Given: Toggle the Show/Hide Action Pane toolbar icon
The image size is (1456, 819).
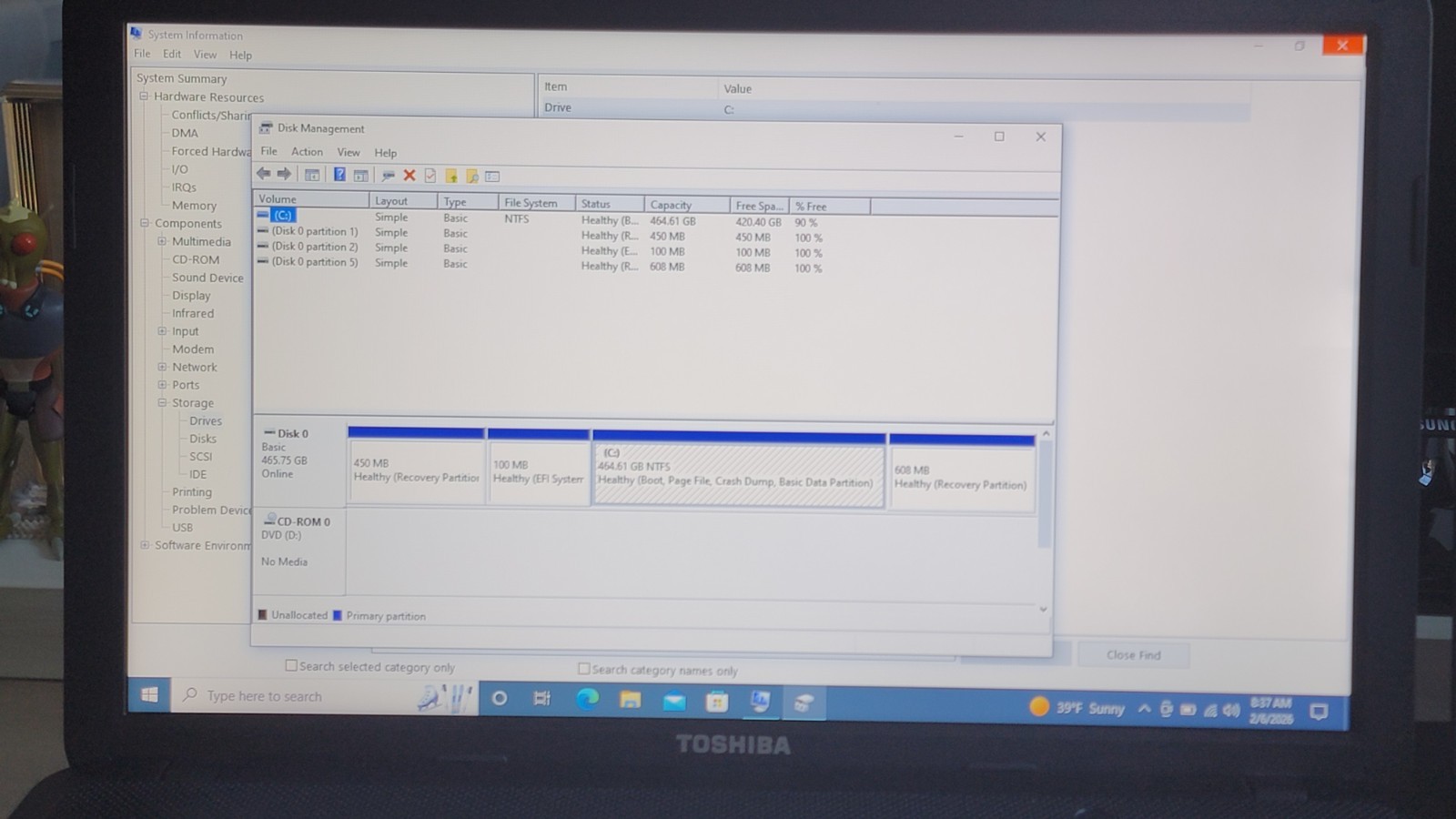Looking at the screenshot, I should coord(360,176).
